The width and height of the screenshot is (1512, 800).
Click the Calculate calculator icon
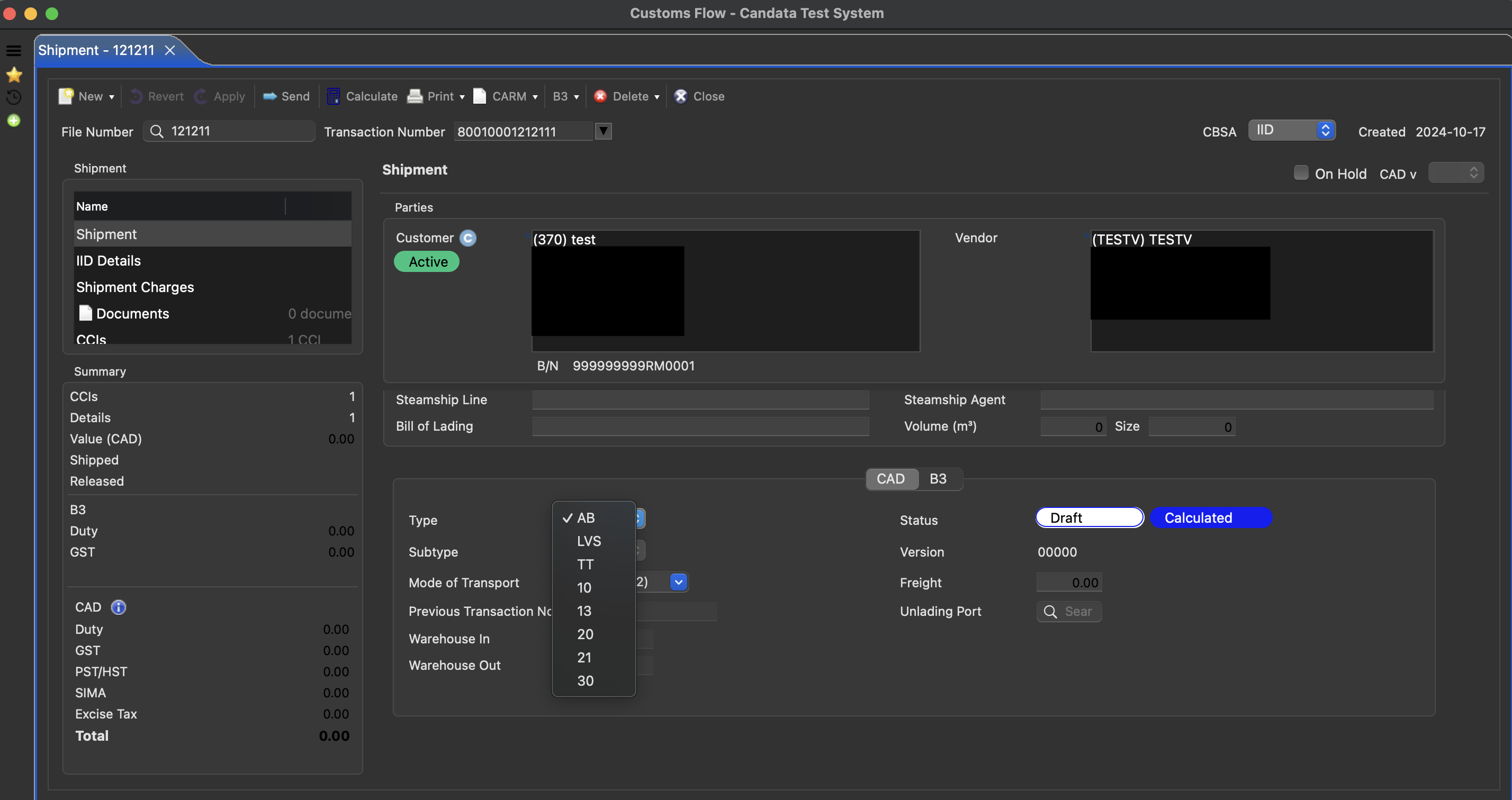(x=333, y=96)
